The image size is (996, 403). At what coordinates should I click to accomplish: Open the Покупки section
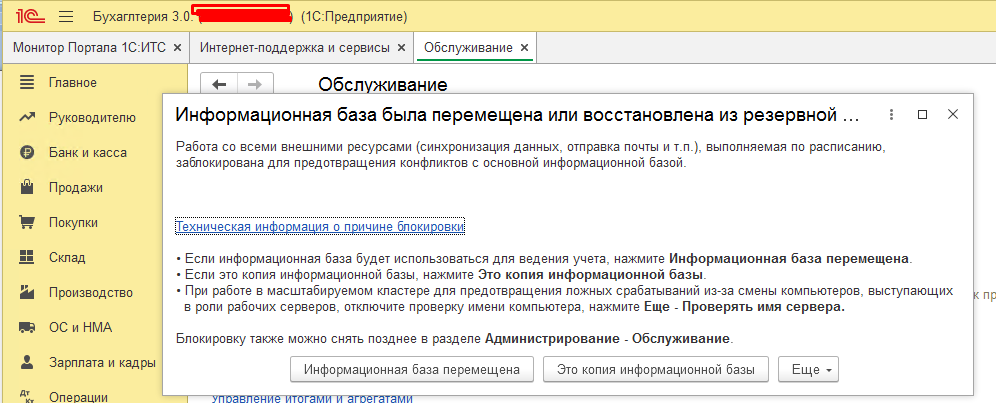[x=74, y=222]
